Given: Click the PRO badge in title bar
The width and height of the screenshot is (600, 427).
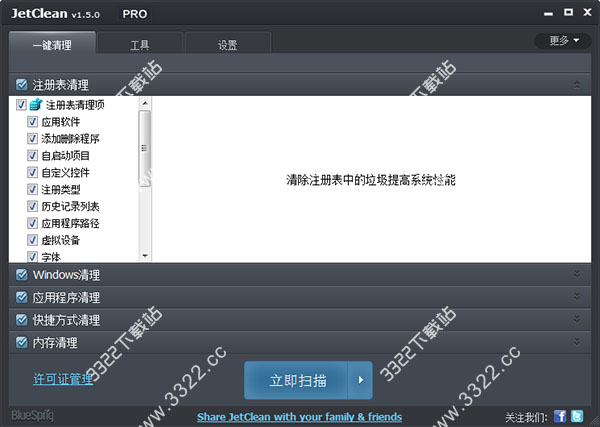Looking at the screenshot, I should (135, 14).
